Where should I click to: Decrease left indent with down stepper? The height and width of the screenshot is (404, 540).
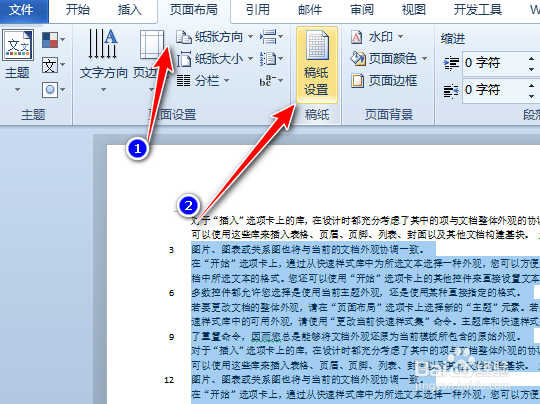pyautogui.click(x=532, y=69)
